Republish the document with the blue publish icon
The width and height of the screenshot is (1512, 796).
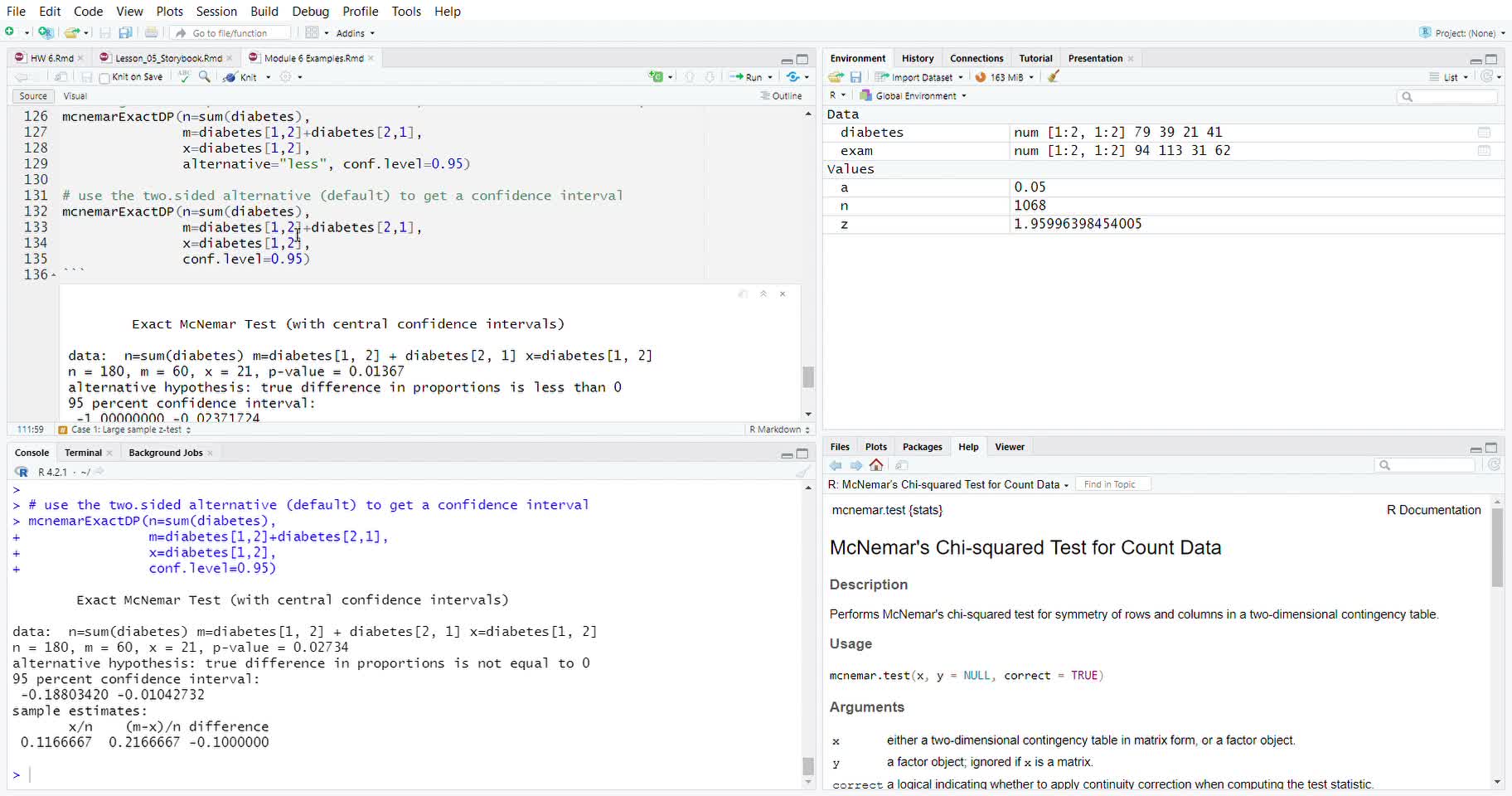(x=793, y=76)
